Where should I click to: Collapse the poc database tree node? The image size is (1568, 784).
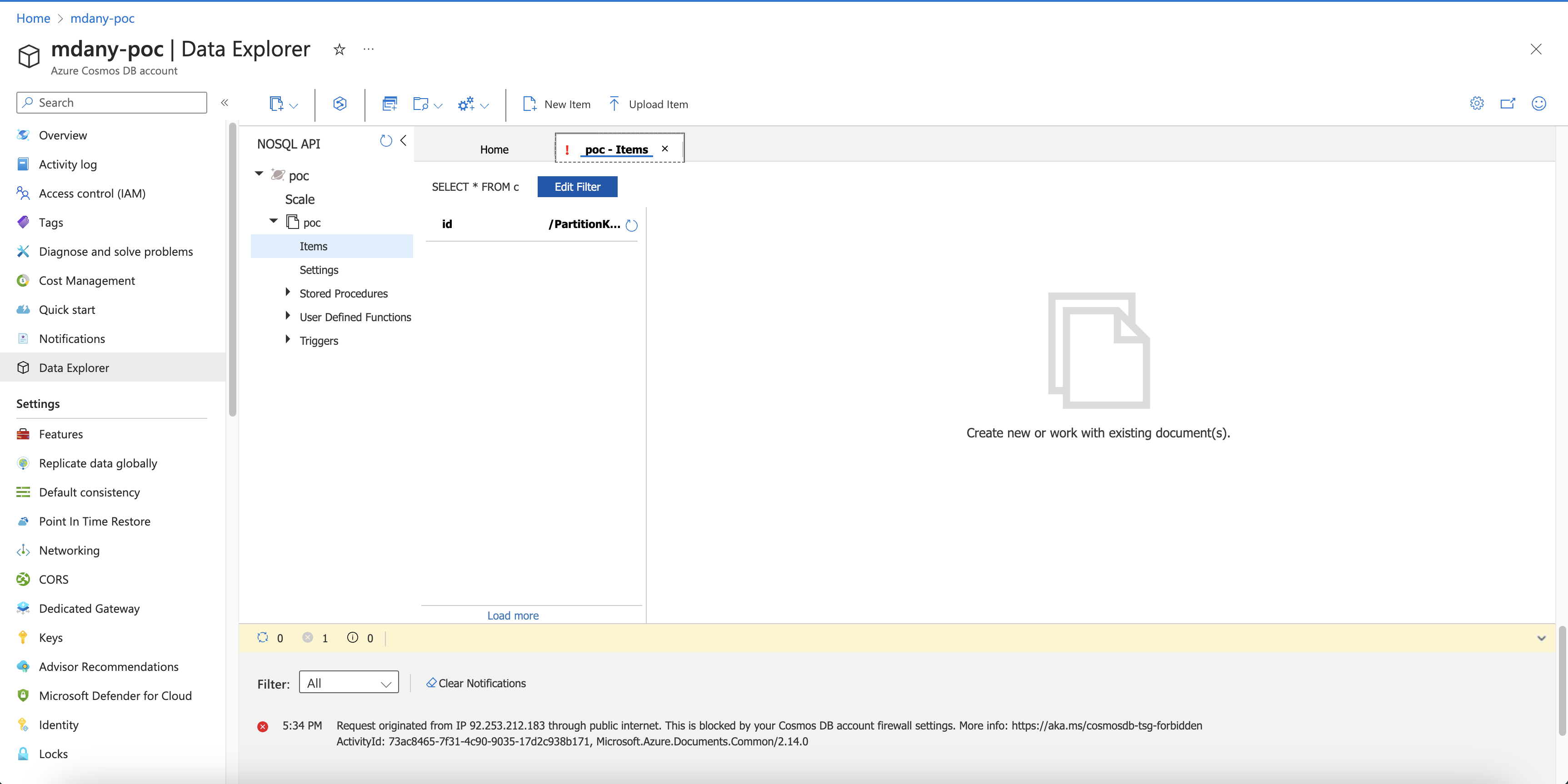tap(260, 174)
